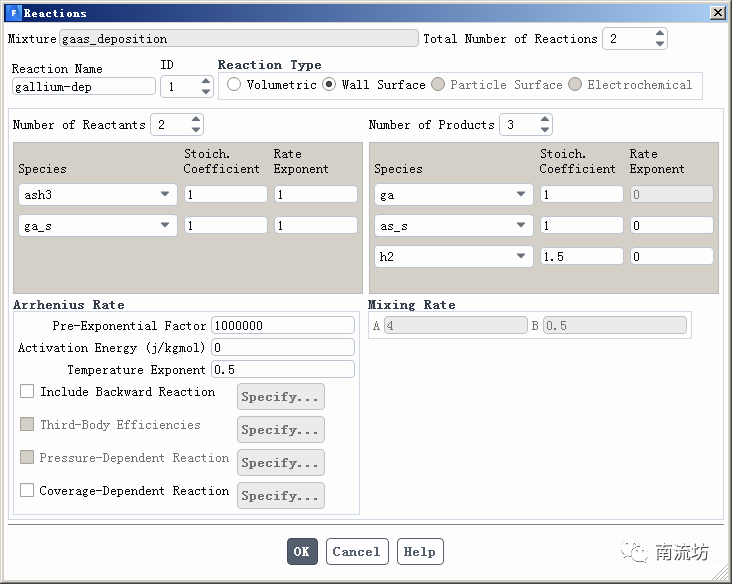Increase Total Number of Reactions
Viewport: 732px width, 584px height.
pyautogui.click(x=659, y=34)
